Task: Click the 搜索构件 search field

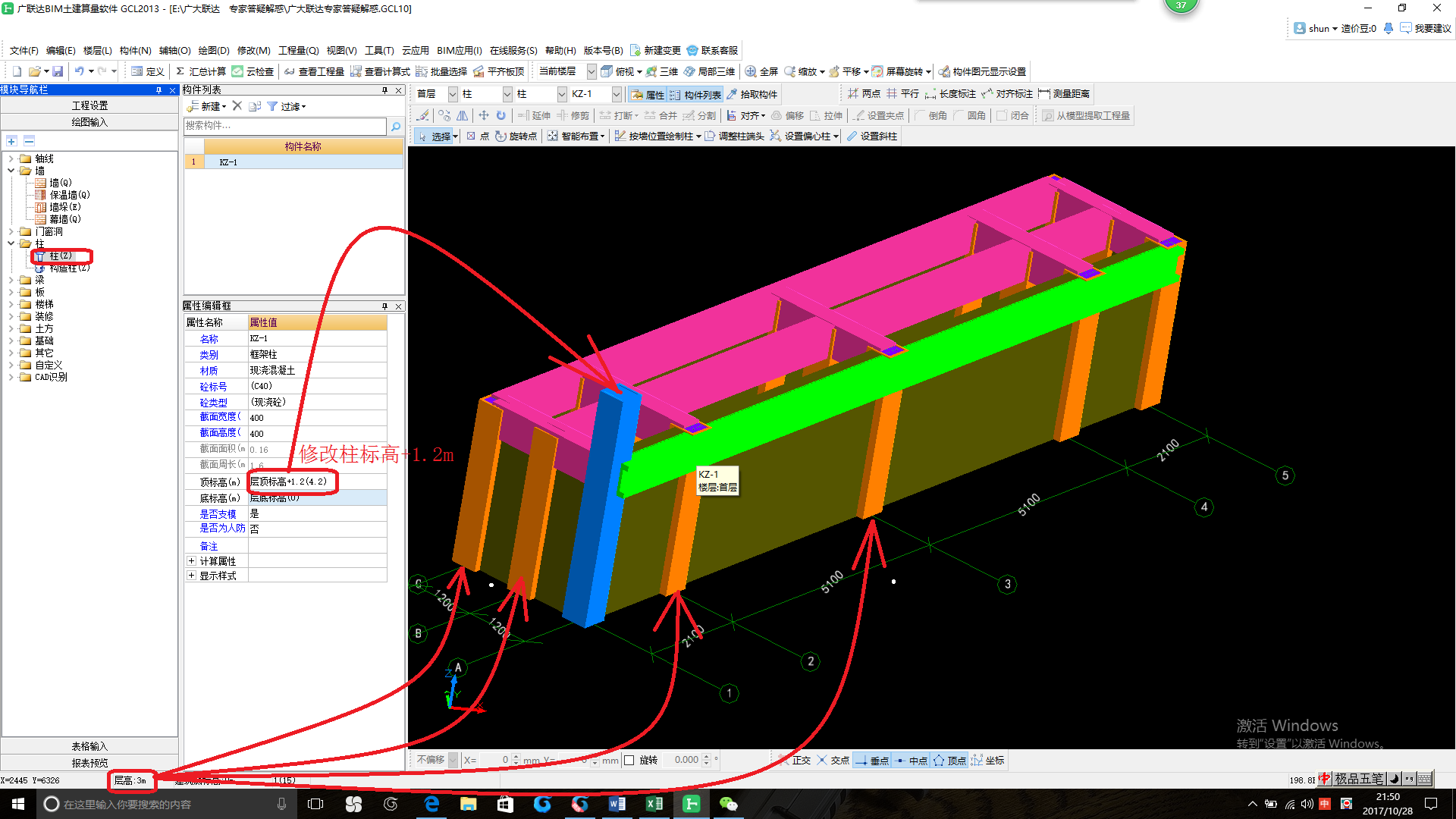Action: 285,126
